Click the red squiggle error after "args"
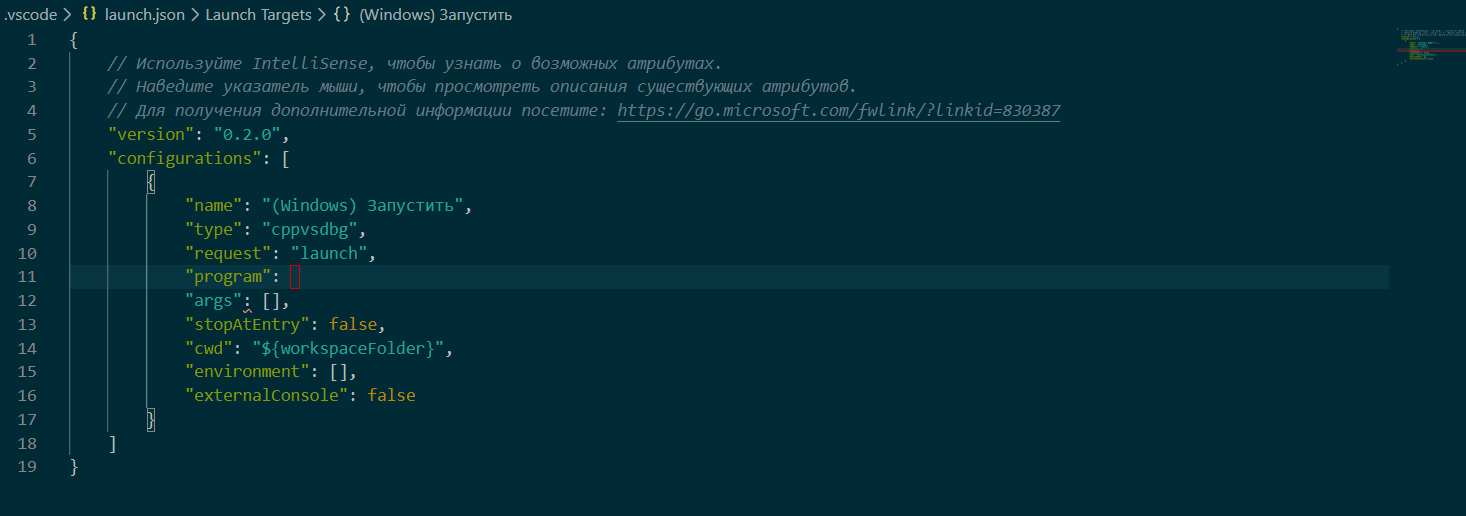 pos(247,309)
